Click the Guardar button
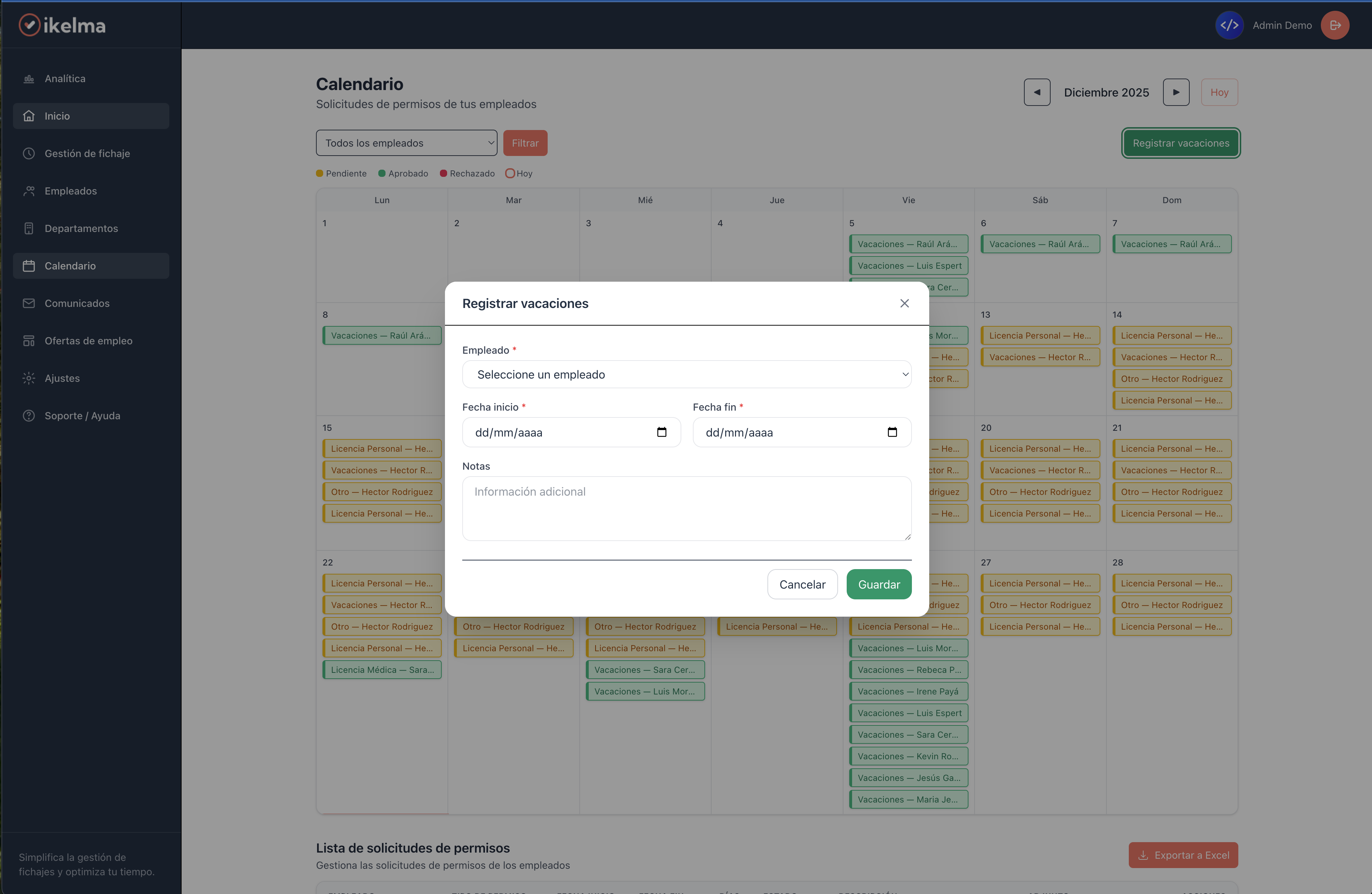This screenshot has height=894, width=1372. pyautogui.click(x=878, y=584)
